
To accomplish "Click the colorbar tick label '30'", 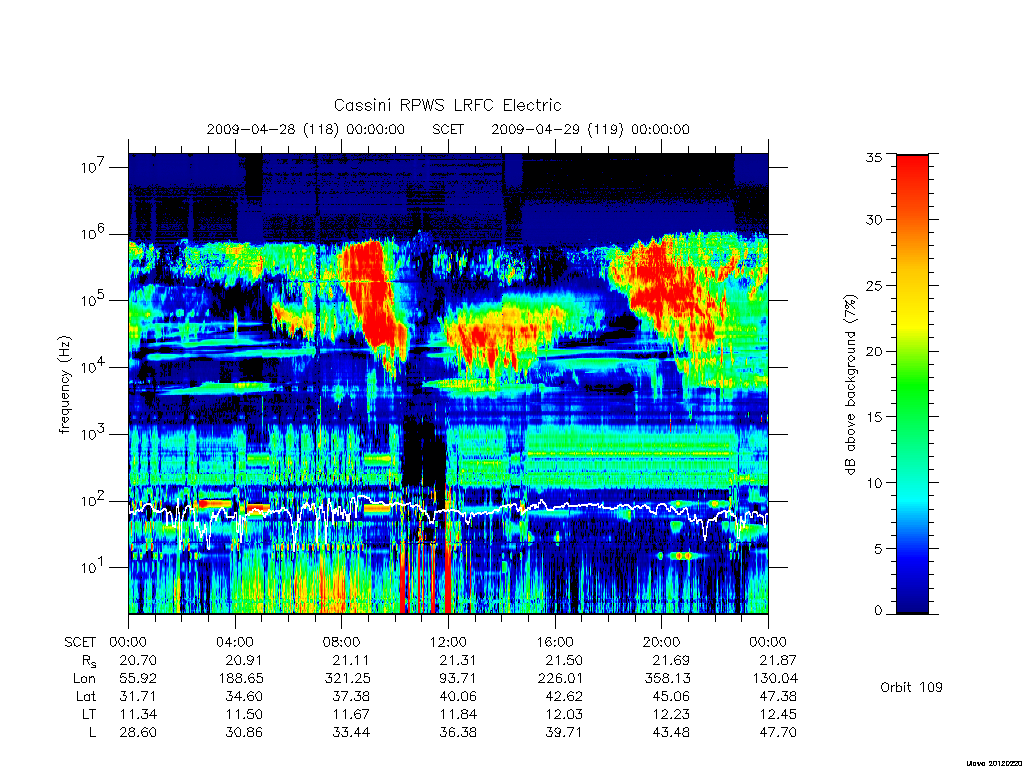I will tap(873, 219).
